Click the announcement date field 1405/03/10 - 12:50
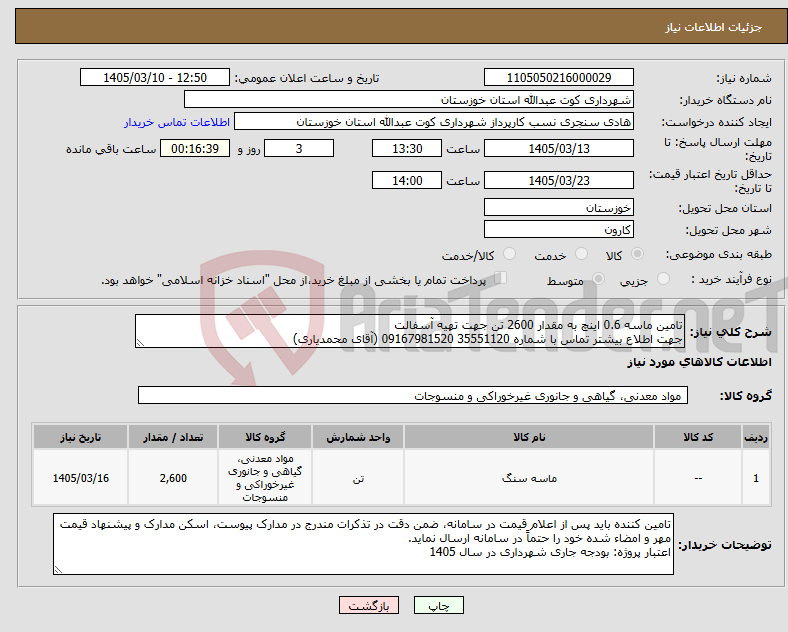Viewport: 788px width, 632px height. click(155, 77)
